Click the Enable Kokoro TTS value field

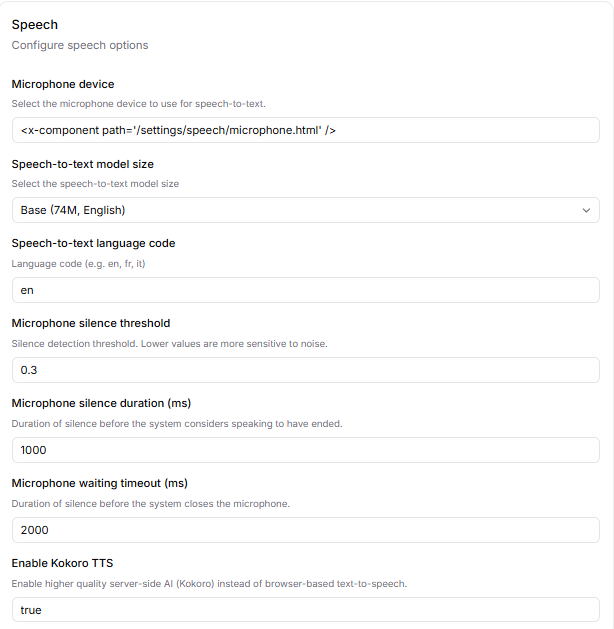click(x=305, y=610)
